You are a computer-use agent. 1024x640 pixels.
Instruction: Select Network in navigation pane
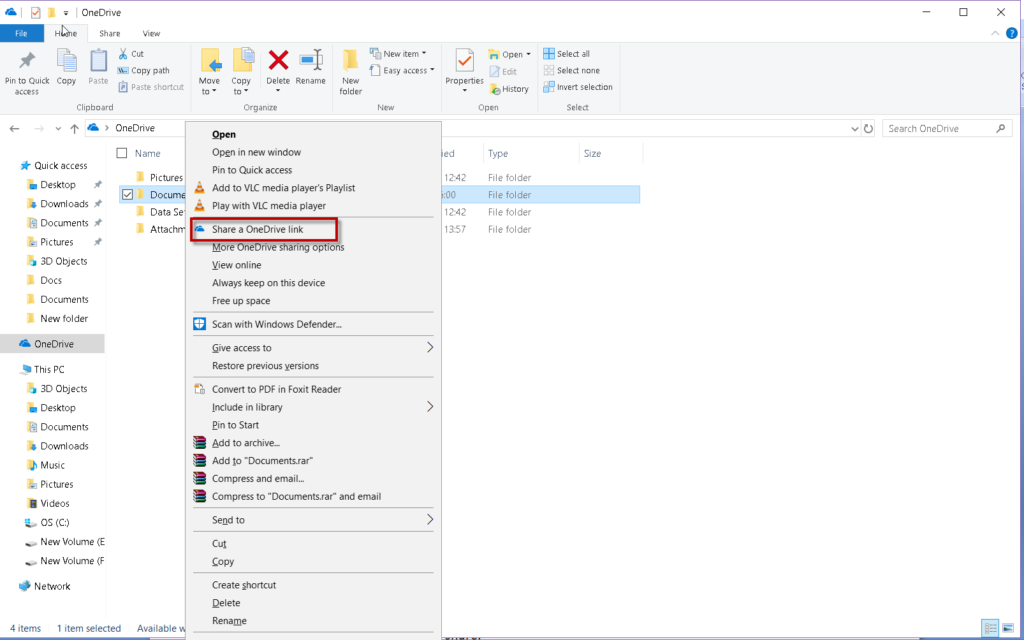[x=52, y=586]
